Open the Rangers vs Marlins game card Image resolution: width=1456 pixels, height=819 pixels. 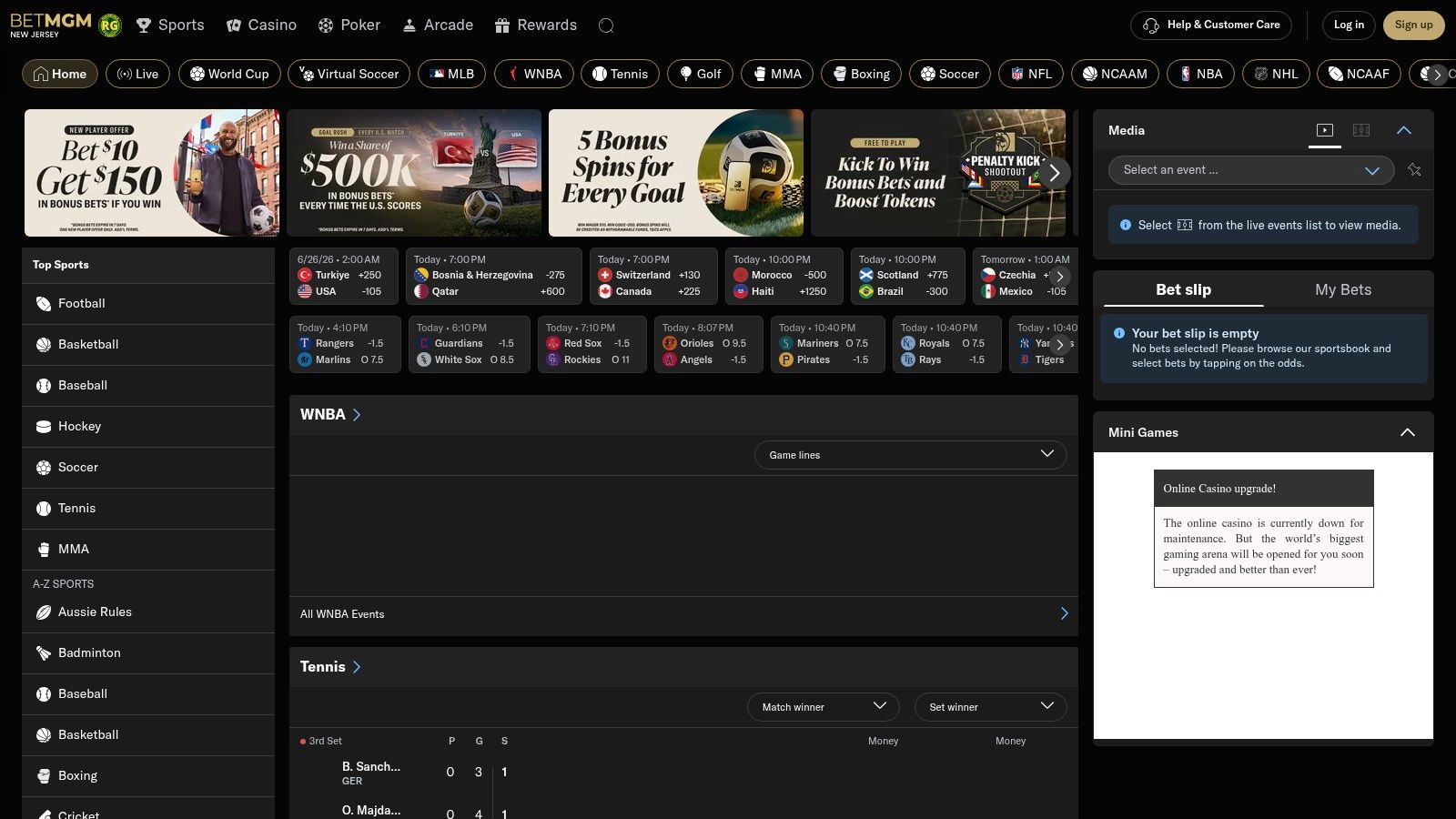point(344,344)
